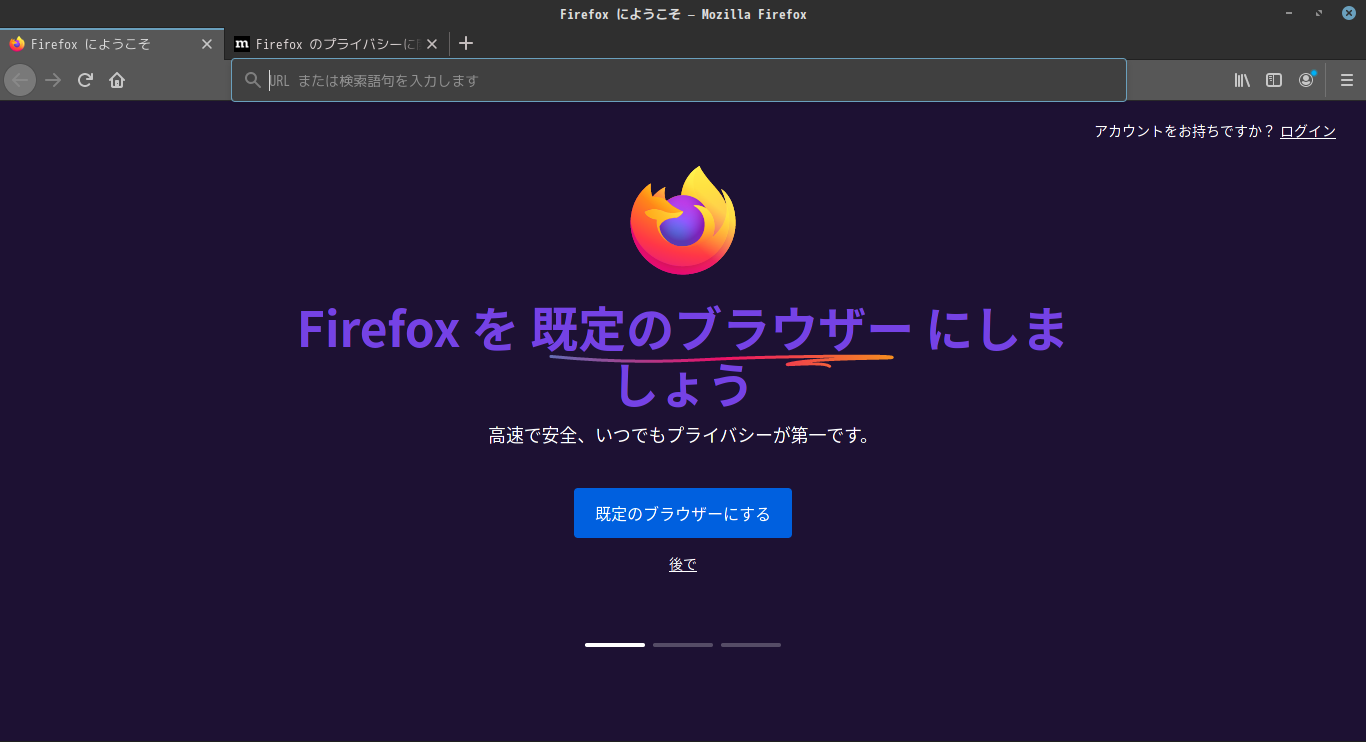
Task: Open a new tab with plus button
Action: [466, 43]
